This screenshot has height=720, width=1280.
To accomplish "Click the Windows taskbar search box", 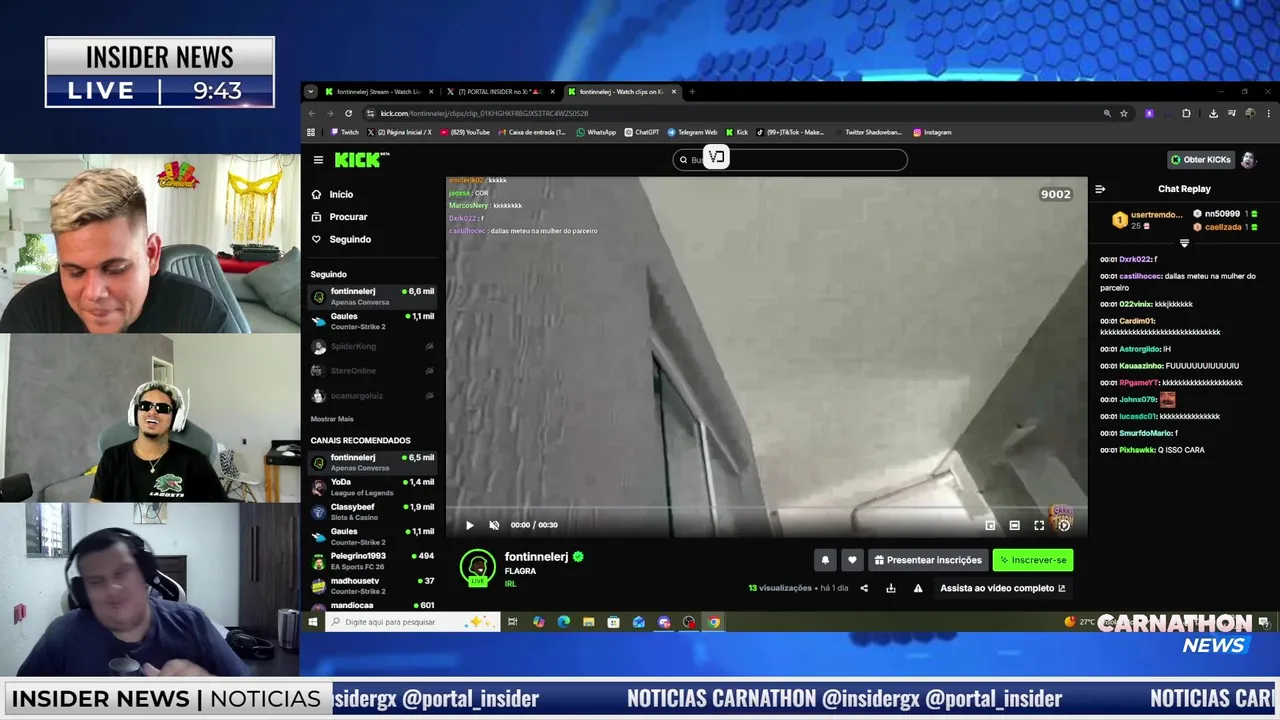I will [412, 622].
